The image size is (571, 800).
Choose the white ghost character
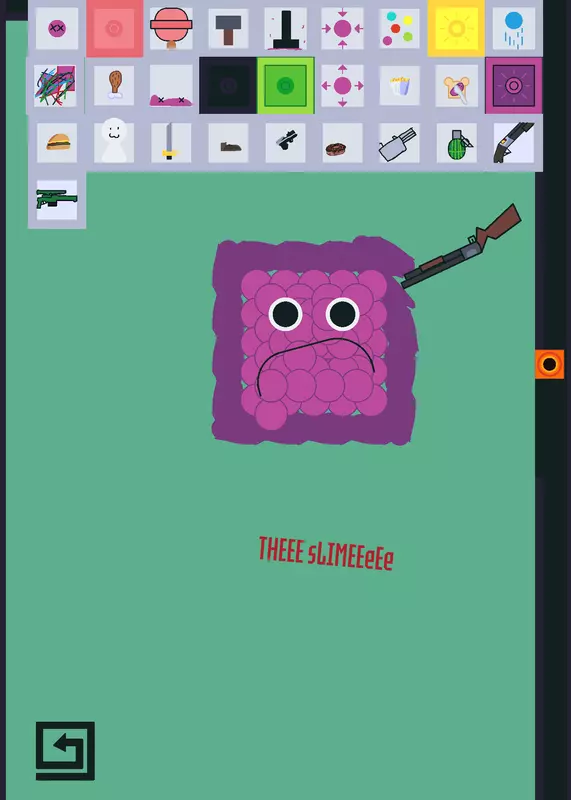(x=114, y=143)
